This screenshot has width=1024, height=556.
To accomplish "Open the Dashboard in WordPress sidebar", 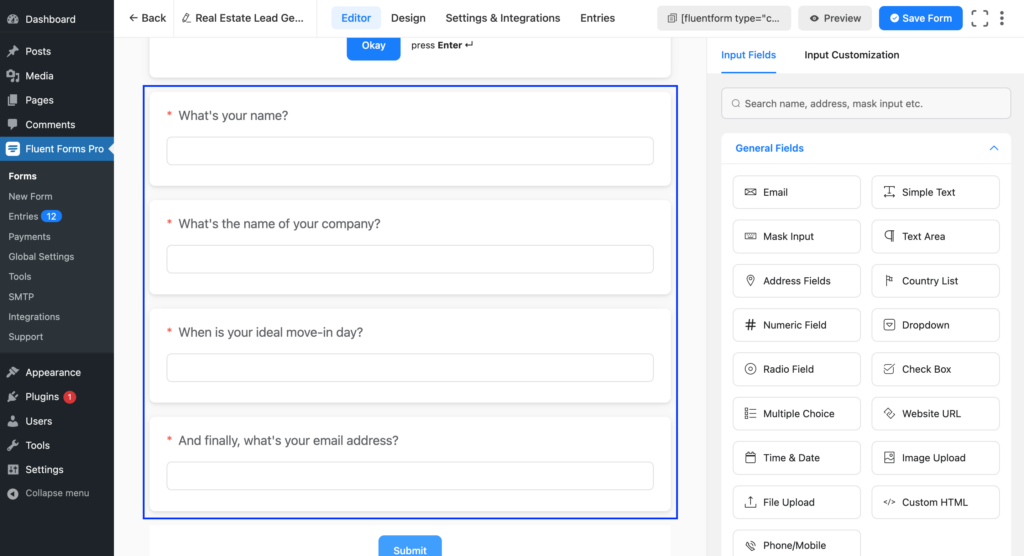I will [x=57, y=19].
